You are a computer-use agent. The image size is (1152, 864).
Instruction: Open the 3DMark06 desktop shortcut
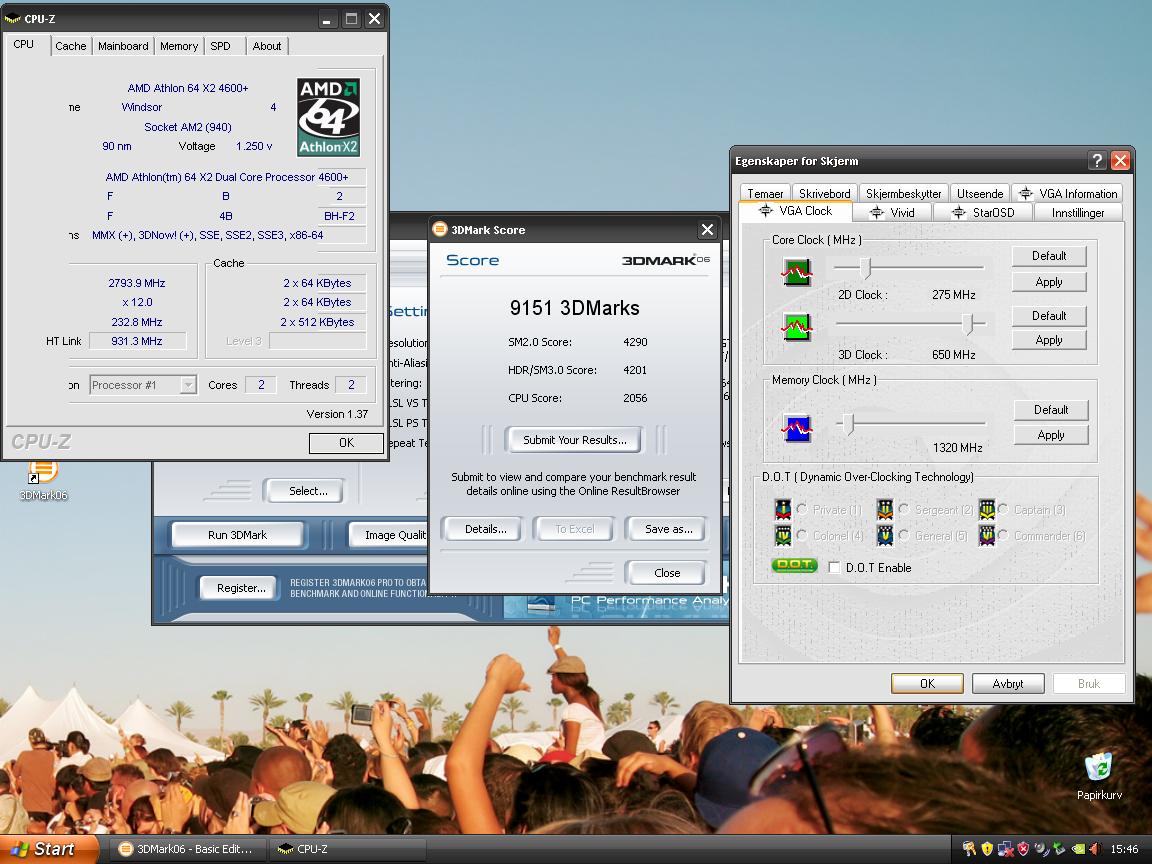pyautogui.click(x=43, y=480)
